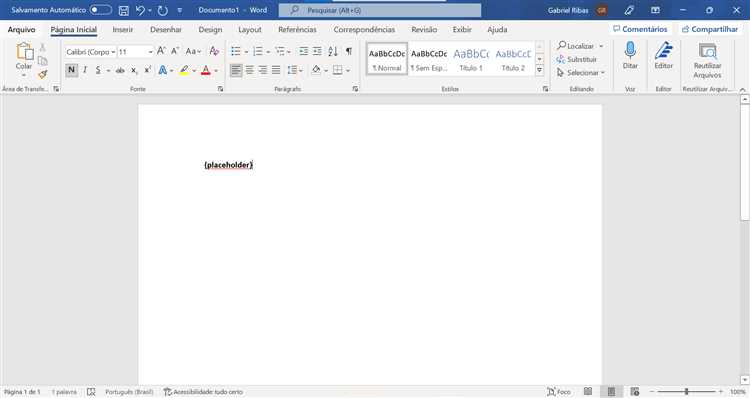Toggle underline S button
Screen dimensions: 750x398
click(x=98, y=70)
